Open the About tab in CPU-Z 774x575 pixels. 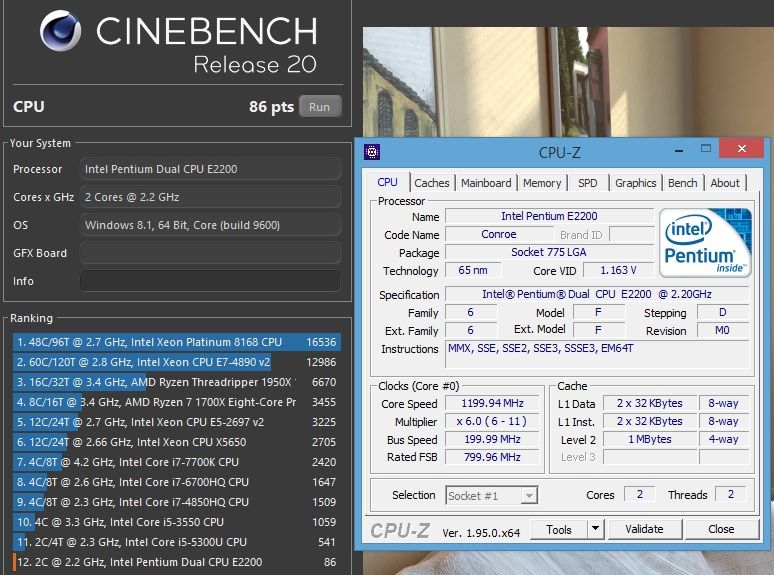click(725, 183)
